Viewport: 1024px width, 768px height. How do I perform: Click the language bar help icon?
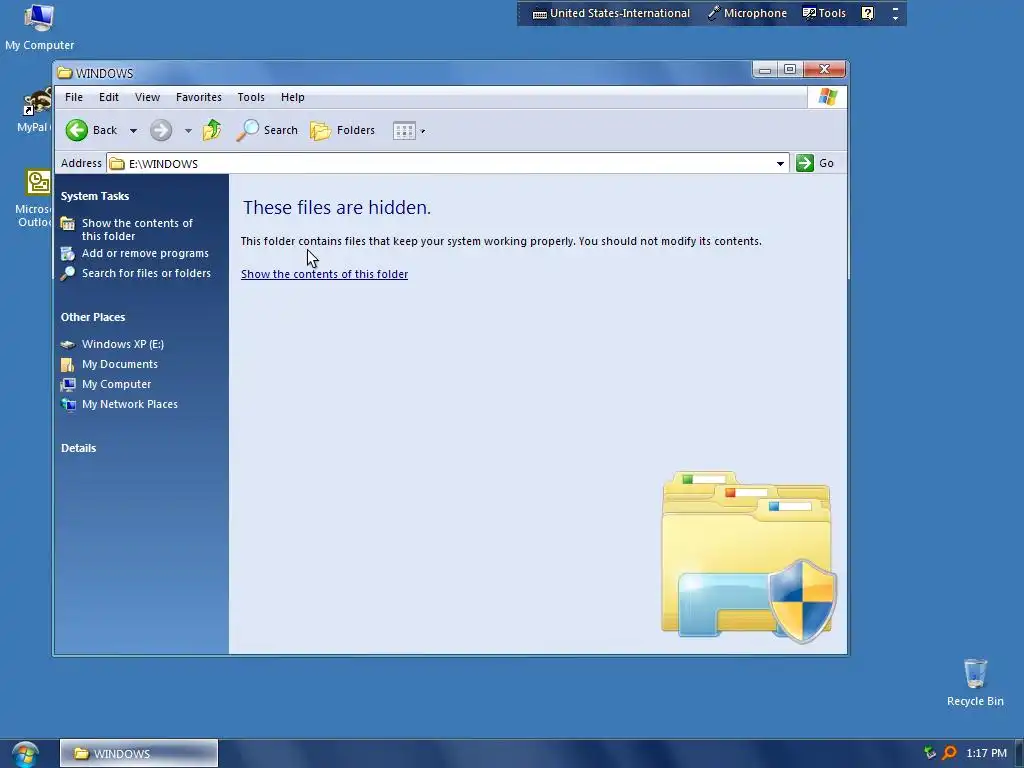(x=867, y=13)
